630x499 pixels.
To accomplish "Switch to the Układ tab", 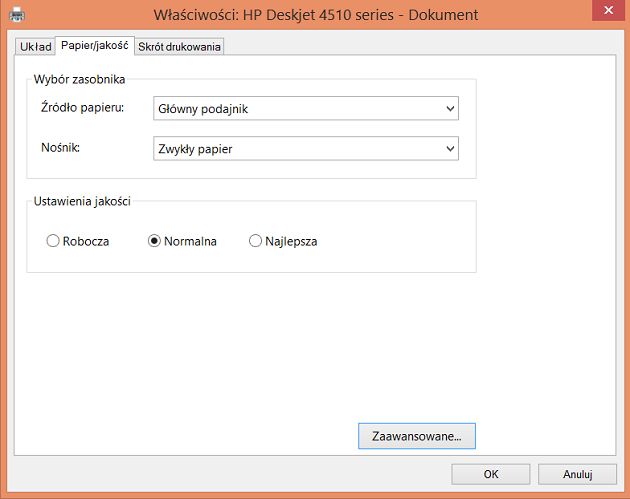I will [35, 47].
